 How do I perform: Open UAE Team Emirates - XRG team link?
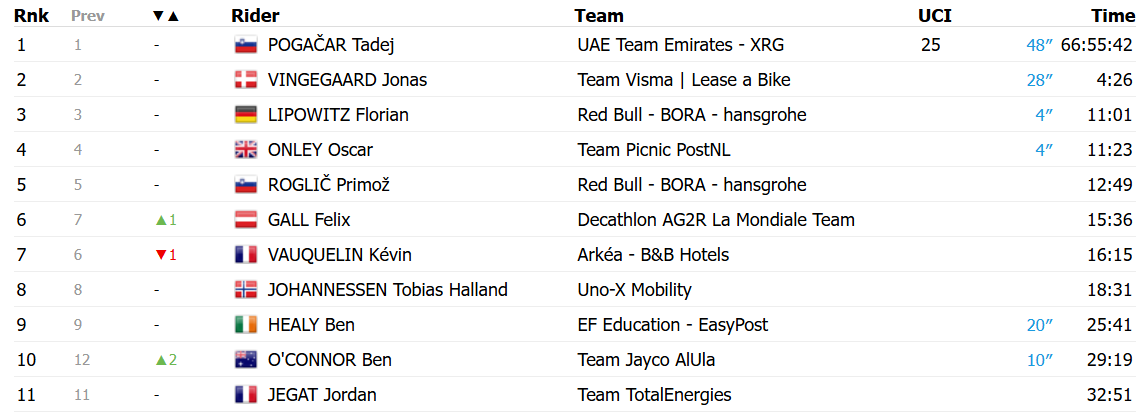click(680, 45)
